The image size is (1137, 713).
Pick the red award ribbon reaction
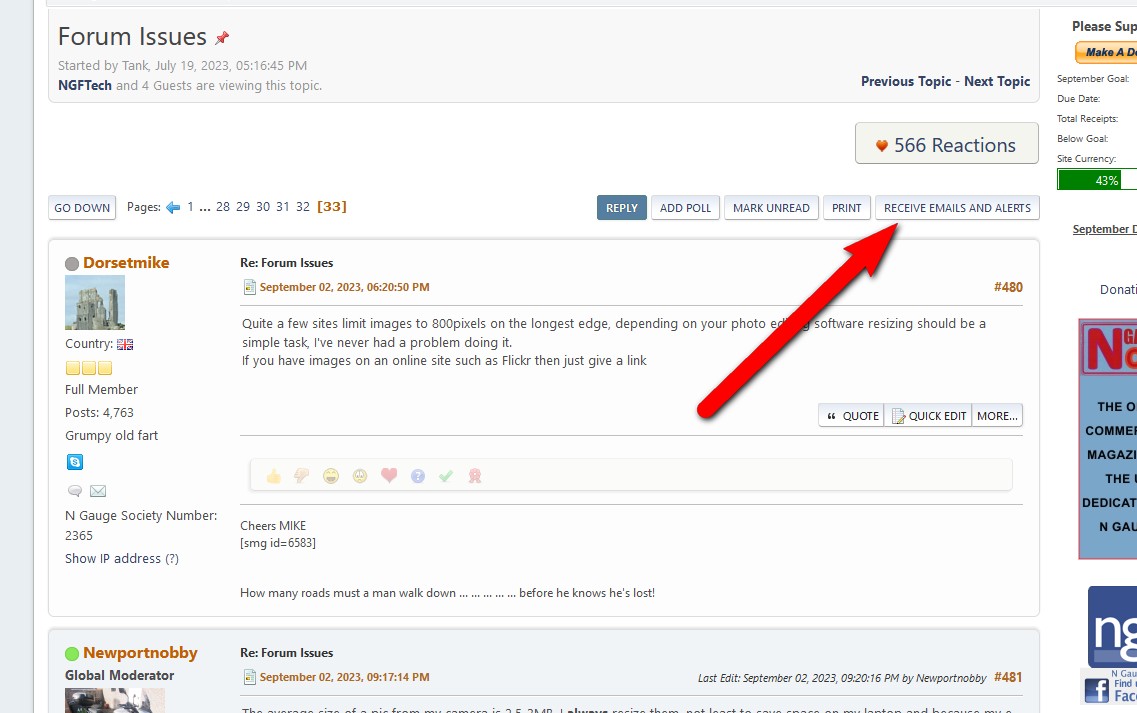click(x=475, y=476)
